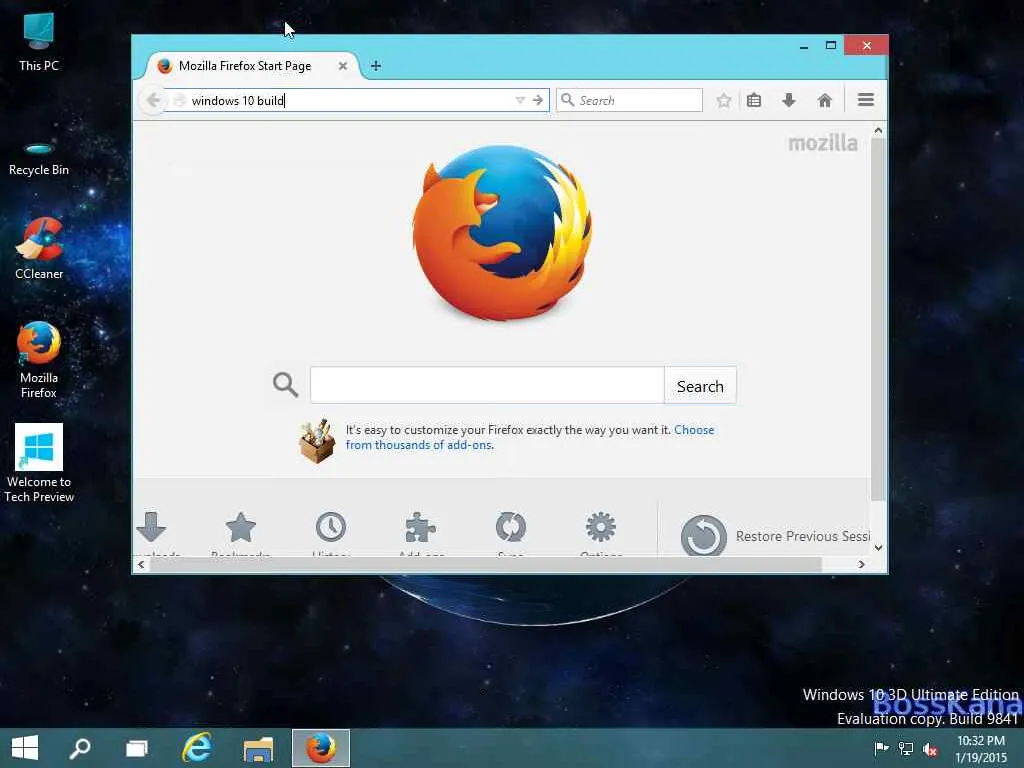1024x768 pixels.
Task: Open the address bar history dropdown
Action: click(520, 100)
